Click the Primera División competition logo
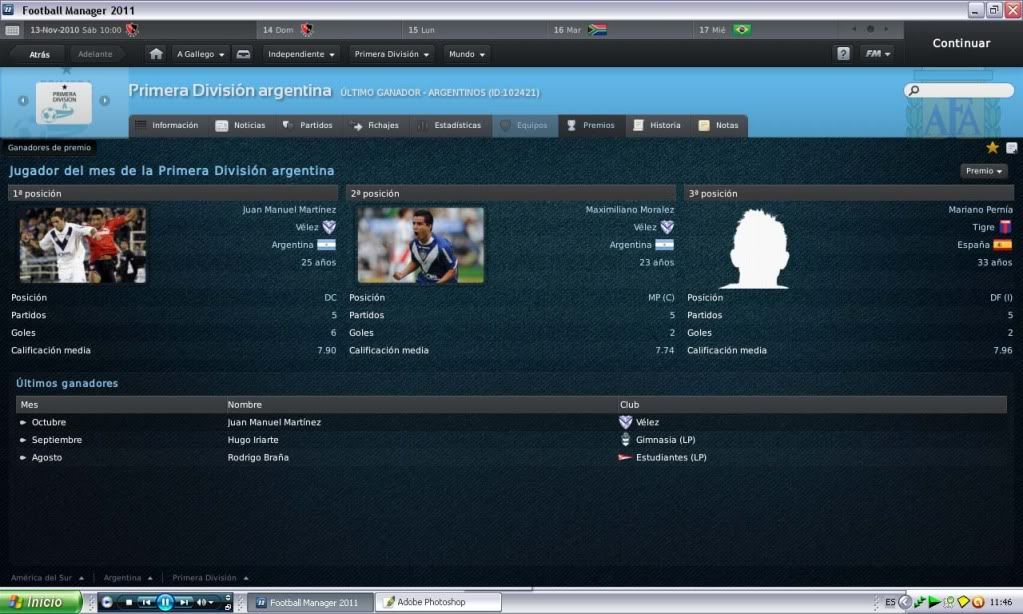The image size is (1023, 614). [64, 102]
